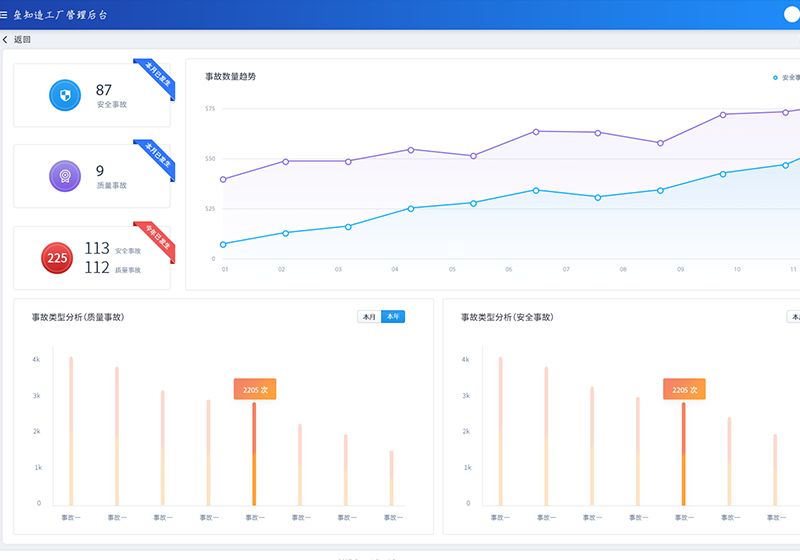Image resolution: width=800 pixels, height=560 pixels.
Task: Switch quality accident chart to 本年
Action: [x=393, y=317]
